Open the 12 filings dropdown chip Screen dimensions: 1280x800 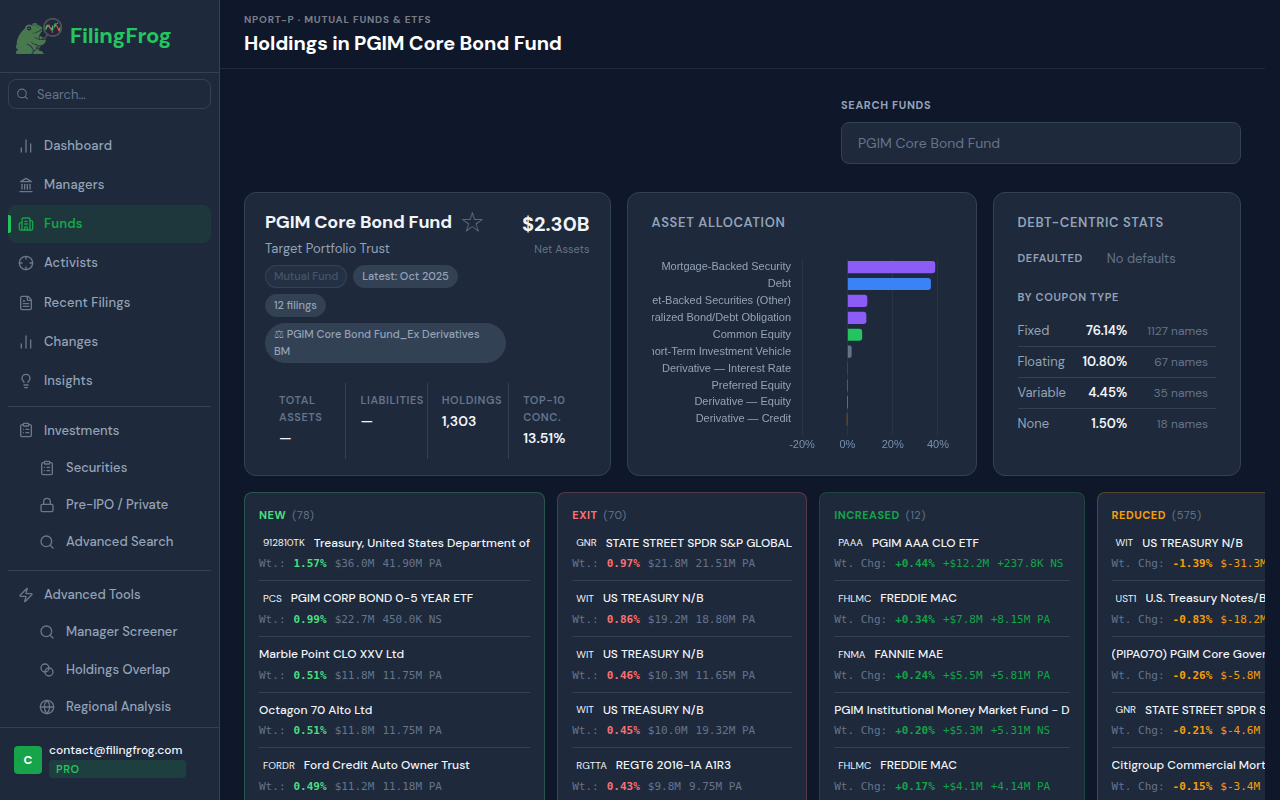point(295,305)
